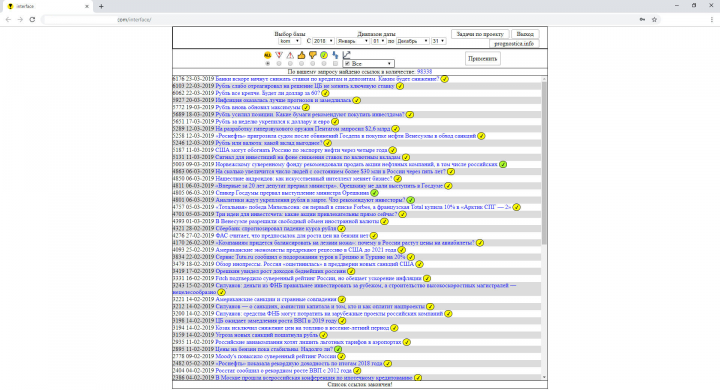Click yellow check icon of Fitch row 3331
Viewport: 720px width, 390px height.
(427, 278)
